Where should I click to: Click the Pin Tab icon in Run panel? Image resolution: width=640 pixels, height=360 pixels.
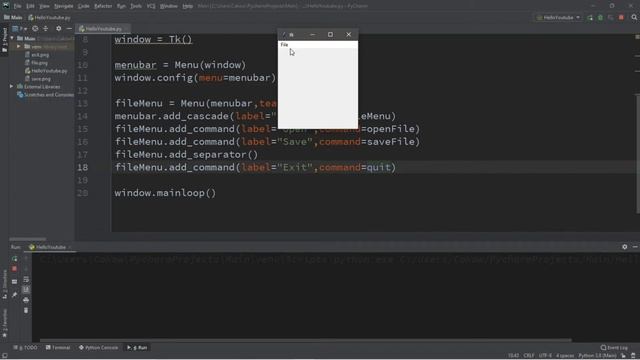(x=14, y=295)
